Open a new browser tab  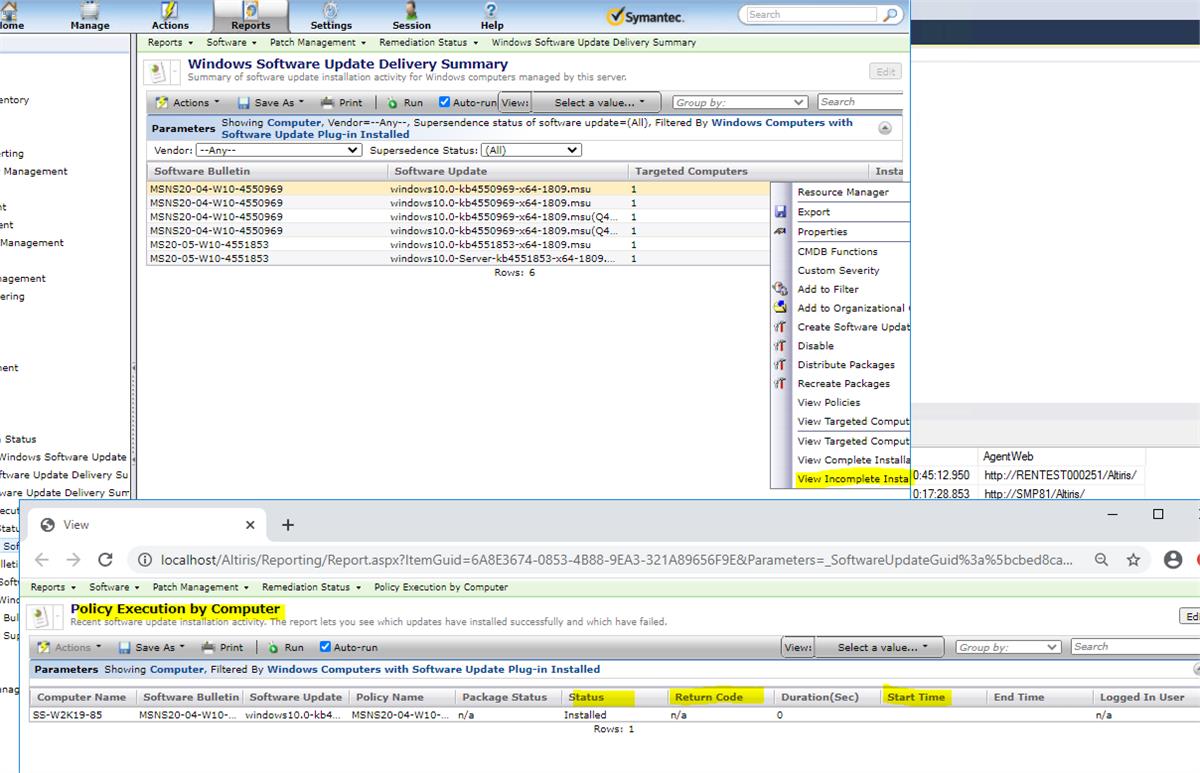(x=287, y=525)
